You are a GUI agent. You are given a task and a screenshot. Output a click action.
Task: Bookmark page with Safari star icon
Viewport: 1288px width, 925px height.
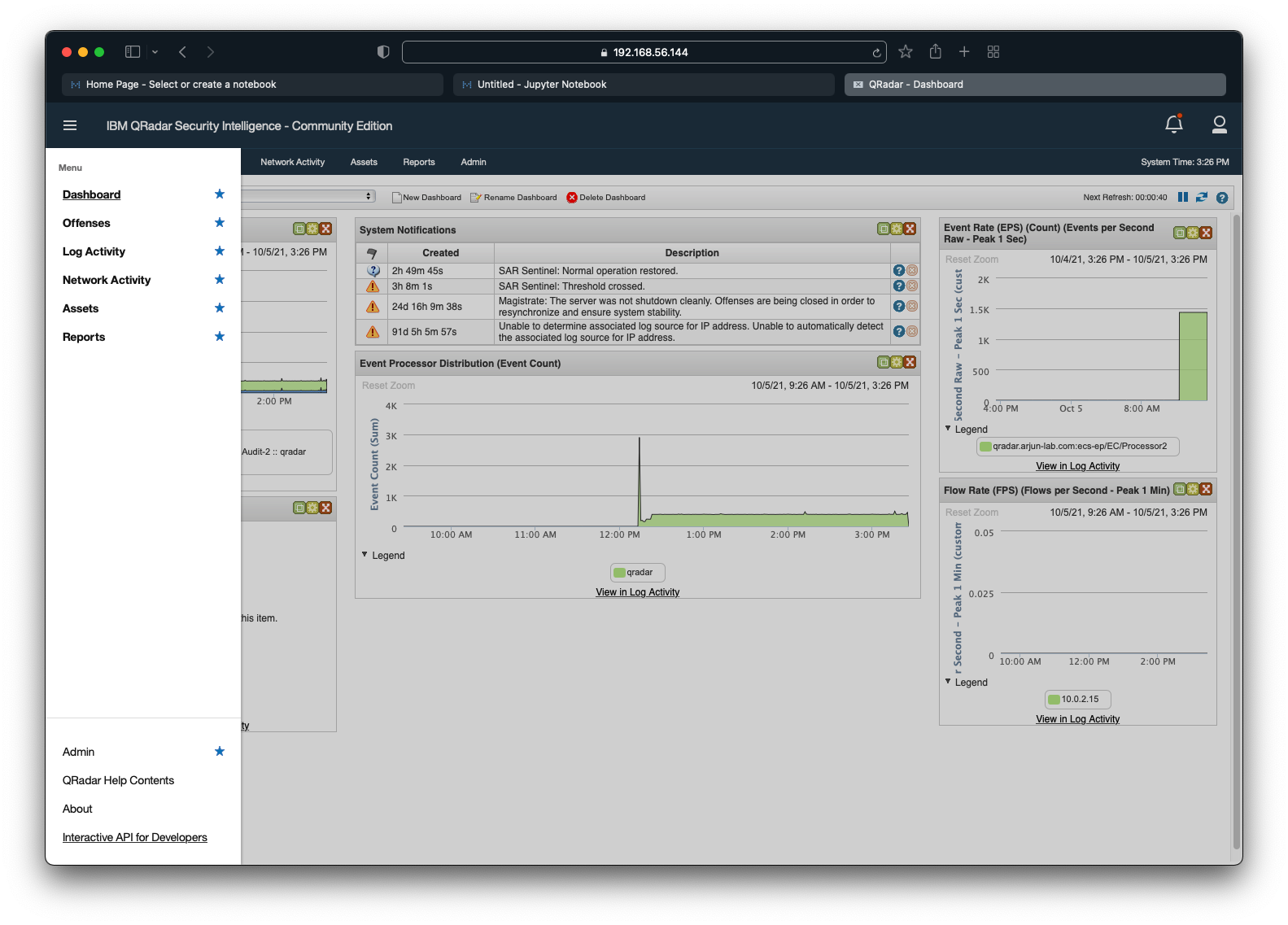(905, 51)
